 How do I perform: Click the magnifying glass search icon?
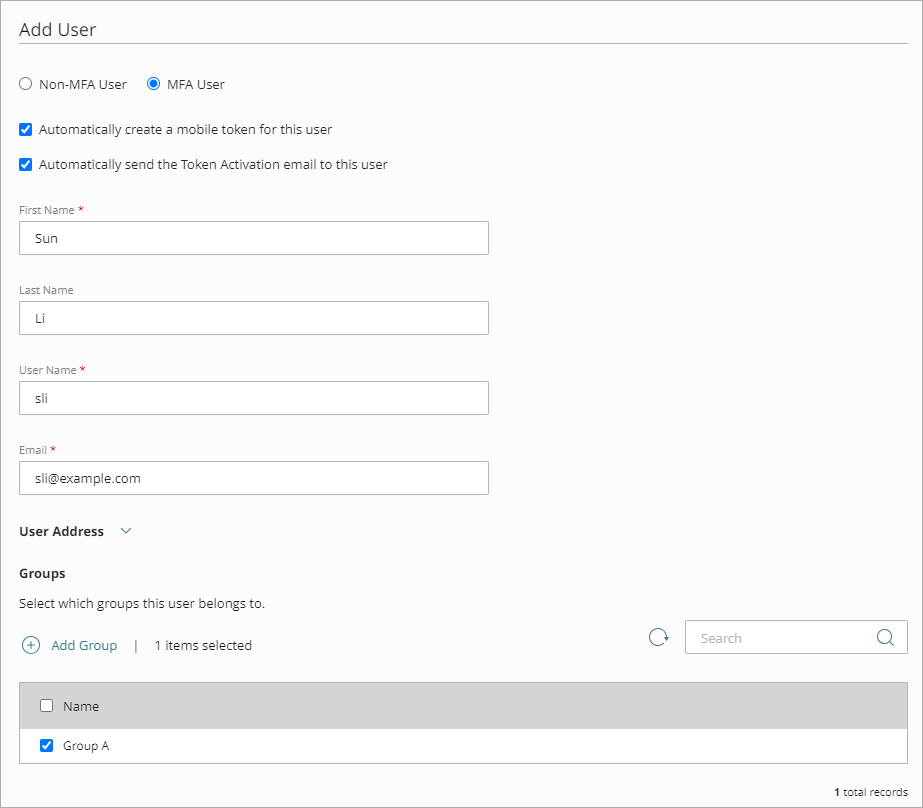(885, 638)
